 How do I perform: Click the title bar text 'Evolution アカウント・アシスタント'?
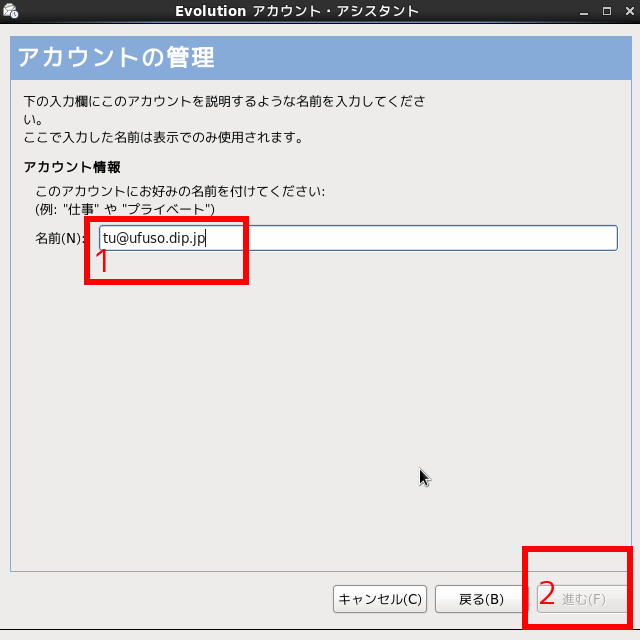click(x=297, y=11)
